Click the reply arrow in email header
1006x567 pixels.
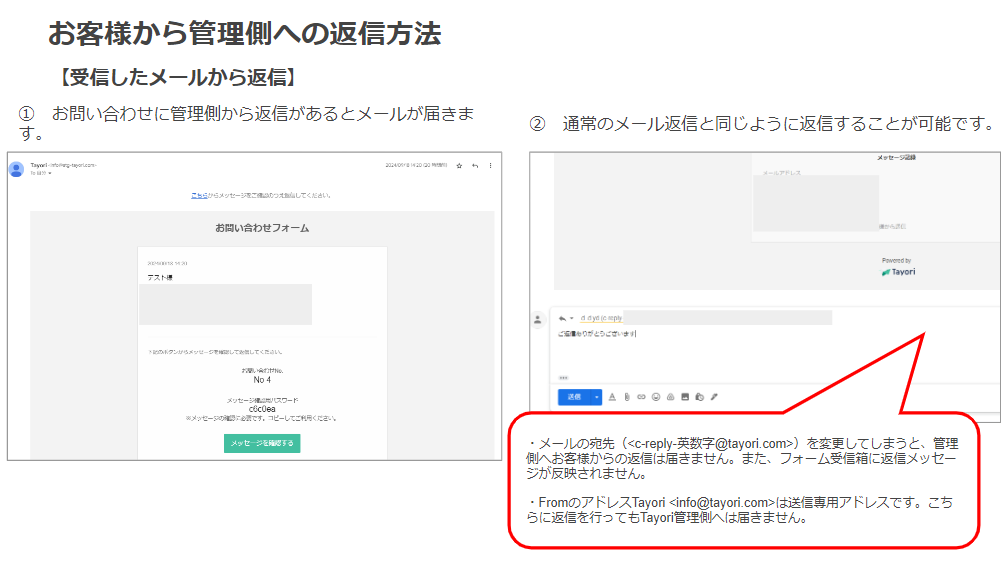(x=475, y=165)
